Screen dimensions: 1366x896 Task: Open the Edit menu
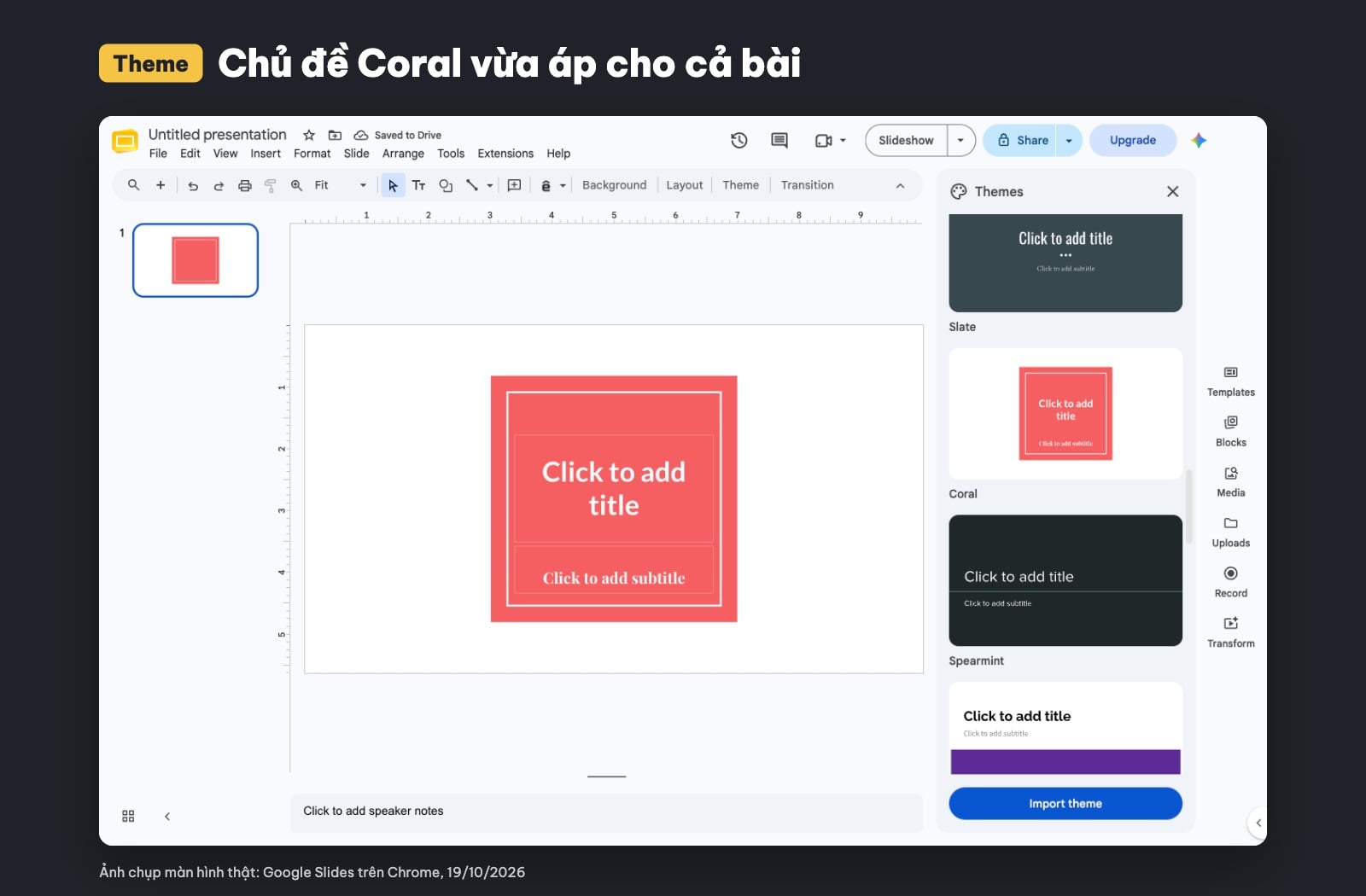coord(190,154)
